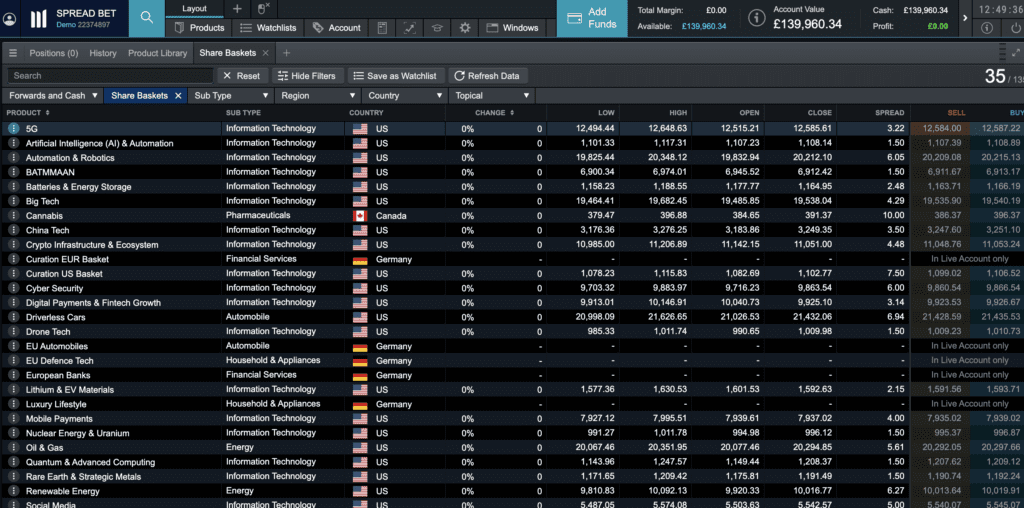Open Driverless Cars row options icon
Screen dimensions: 1024x508
click(x=13, y=317)
